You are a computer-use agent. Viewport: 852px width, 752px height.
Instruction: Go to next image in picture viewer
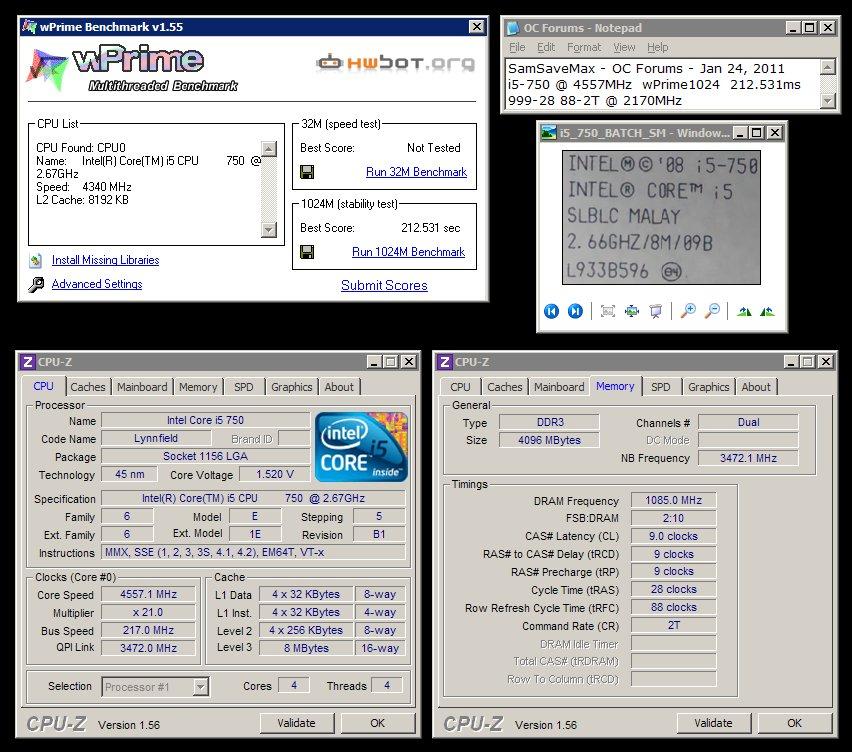pos(575,311)
